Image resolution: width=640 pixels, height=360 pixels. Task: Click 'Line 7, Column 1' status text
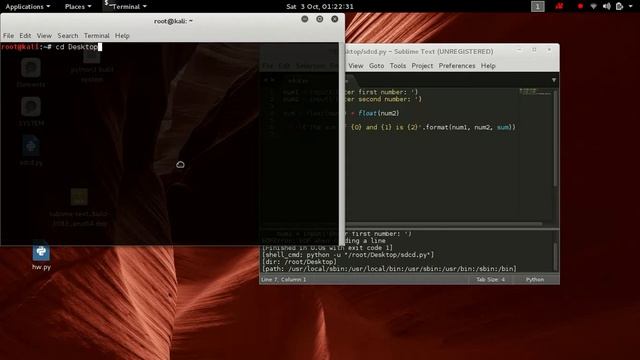point(284,280)
